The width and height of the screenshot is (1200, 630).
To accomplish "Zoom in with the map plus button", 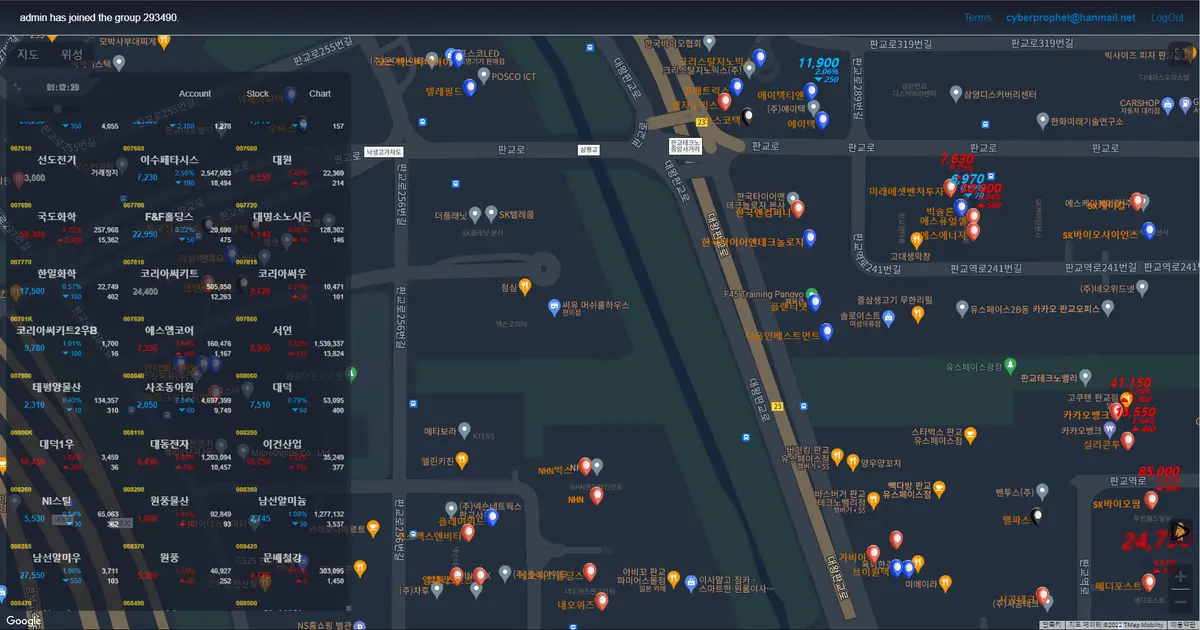I will click(1180, 577).
